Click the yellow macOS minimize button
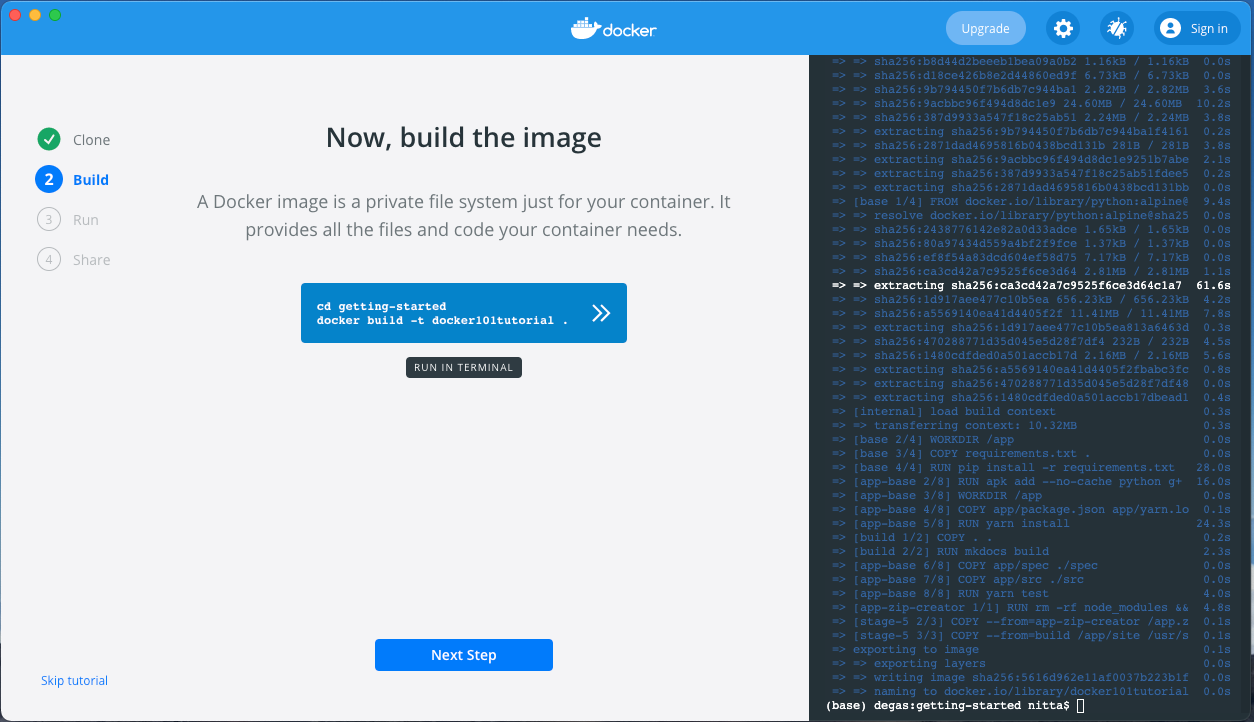1254x722 pixels. pyautogui.click(x=35, y=15)
